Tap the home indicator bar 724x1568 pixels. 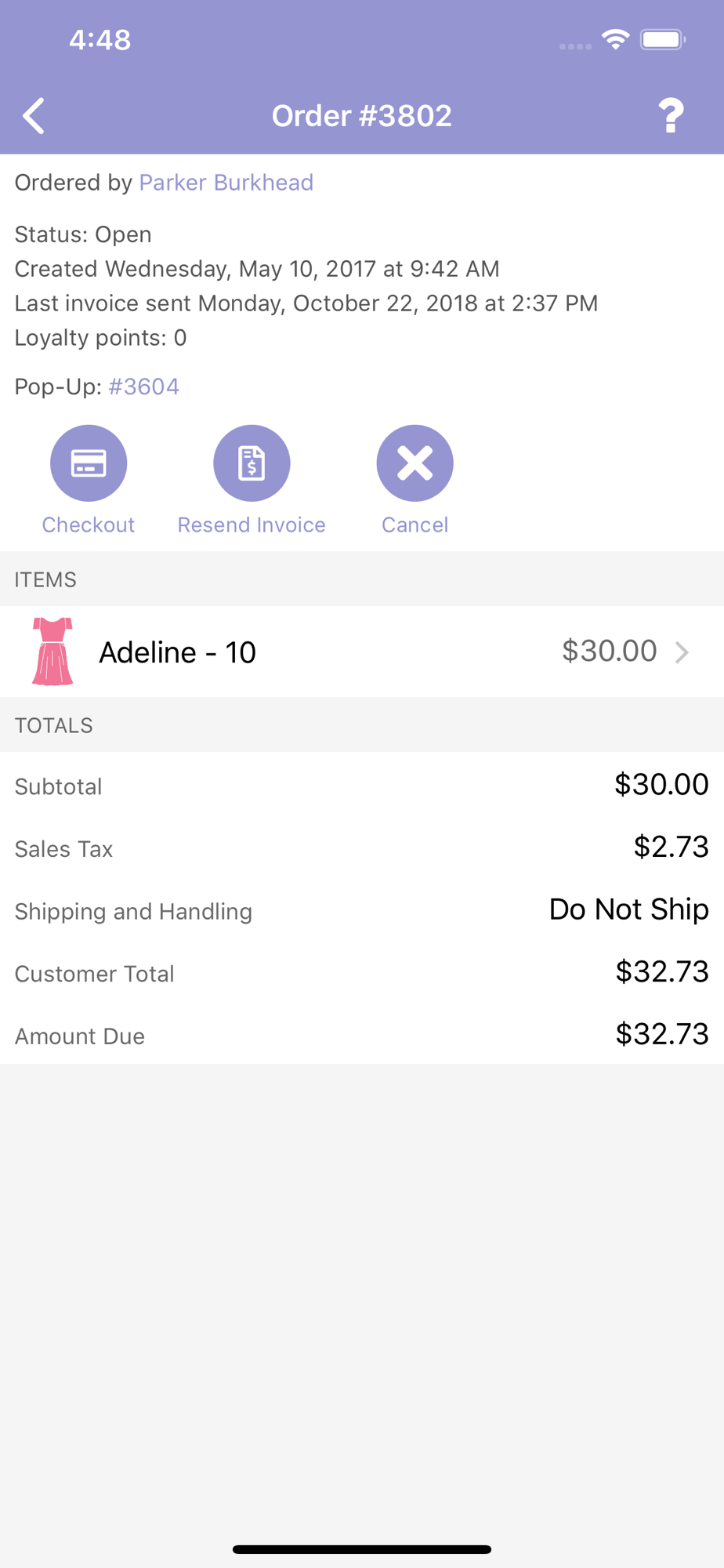click(x=362, y=1549)
